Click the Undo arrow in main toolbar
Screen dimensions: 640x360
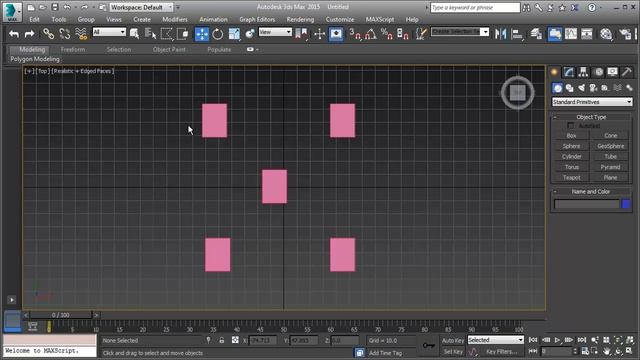coord(14,34)
